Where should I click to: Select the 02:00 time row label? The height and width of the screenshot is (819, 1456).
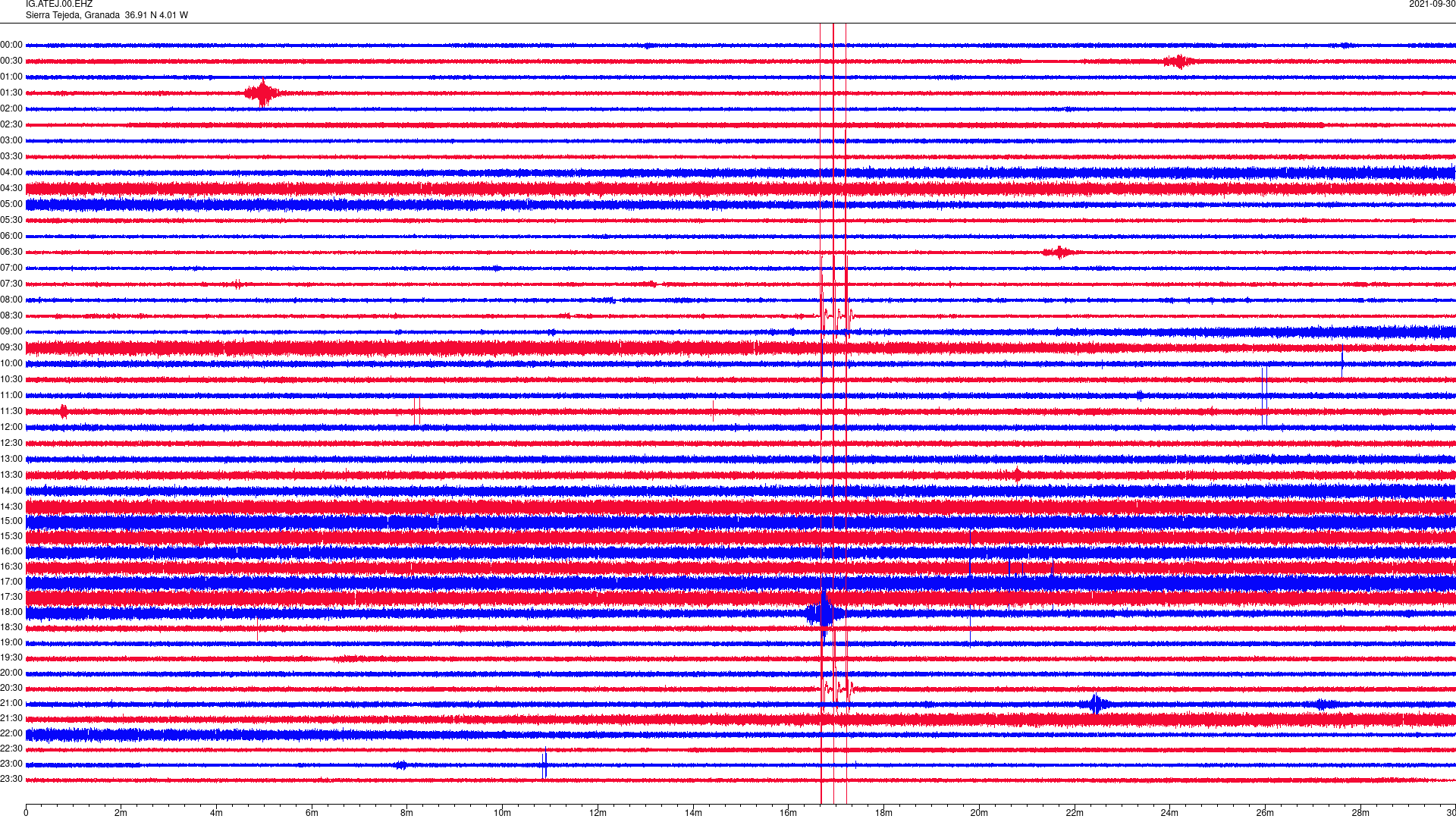coord(11,109)
